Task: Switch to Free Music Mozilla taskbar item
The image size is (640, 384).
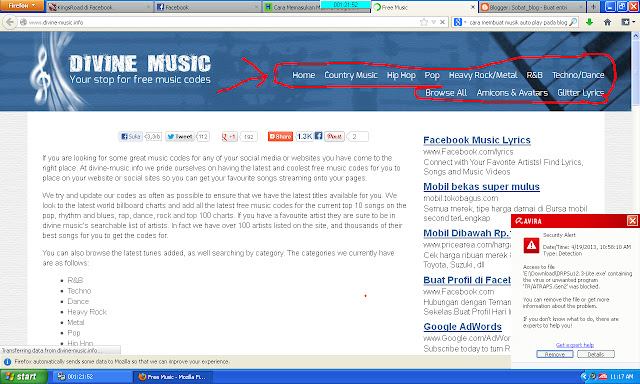Action: [173, 377]
